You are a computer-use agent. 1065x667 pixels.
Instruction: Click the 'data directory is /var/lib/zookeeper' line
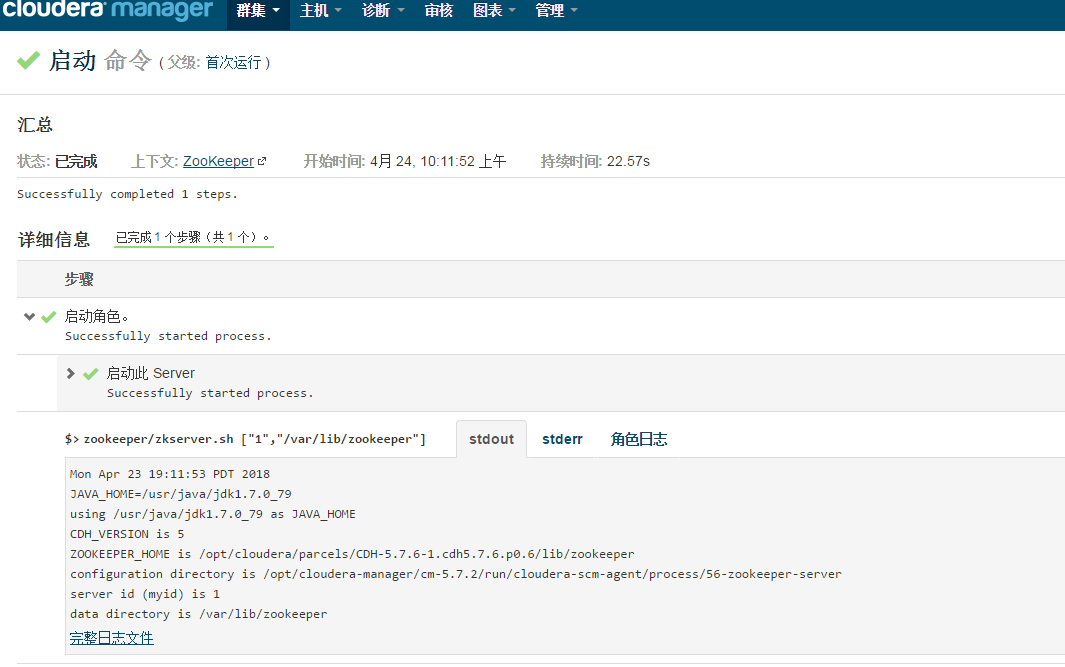198,614
